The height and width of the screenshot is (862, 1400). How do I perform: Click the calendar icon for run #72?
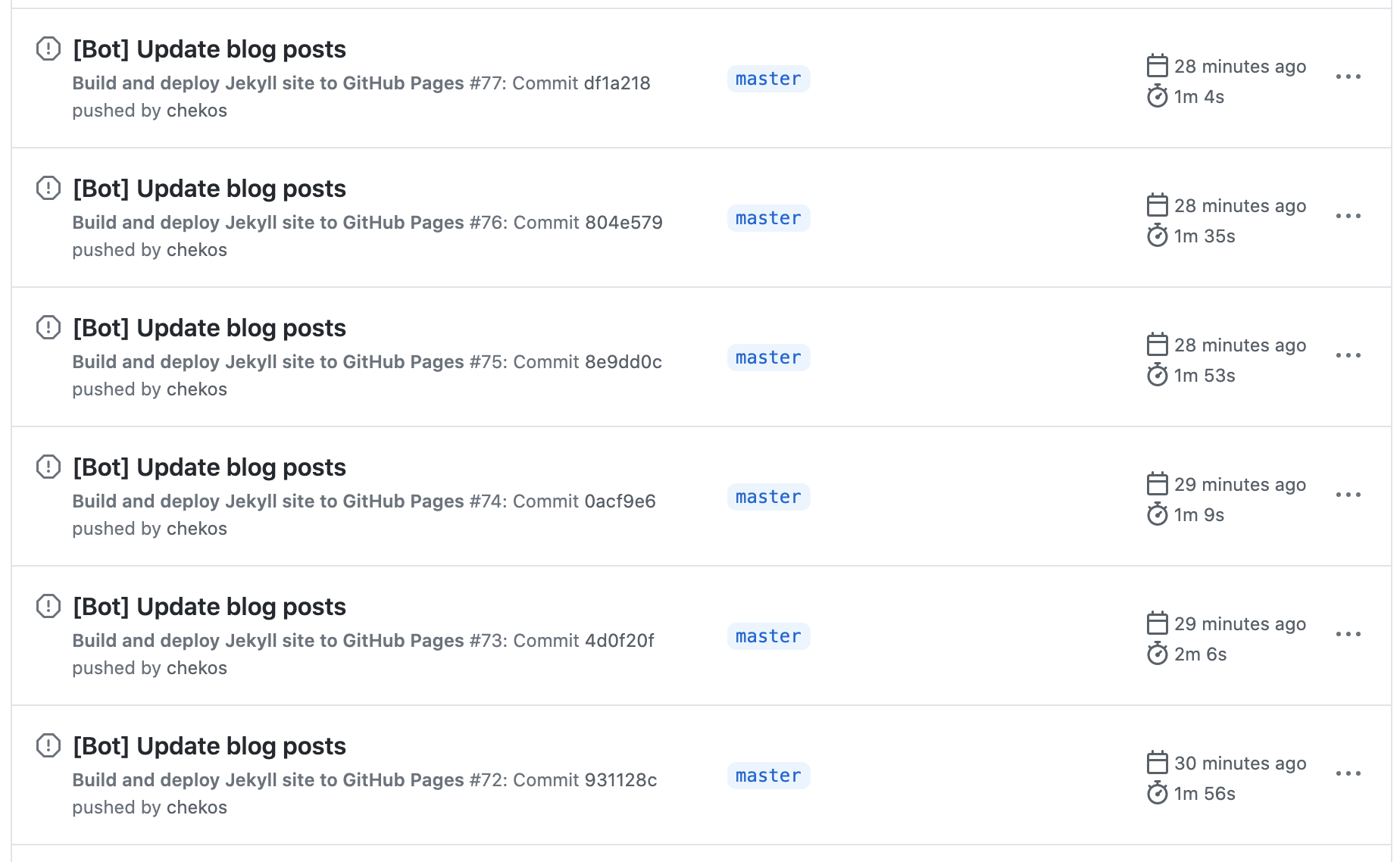coord(1156,763)
